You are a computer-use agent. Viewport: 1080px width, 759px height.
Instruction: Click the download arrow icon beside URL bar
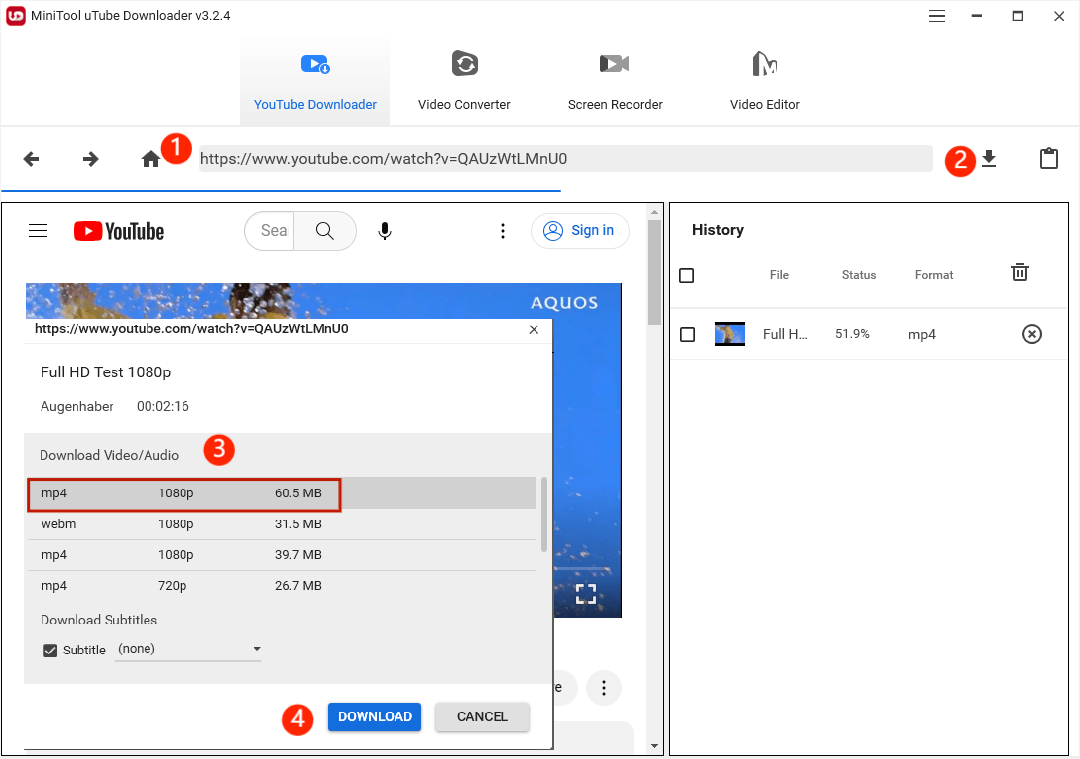coord(989,158)
